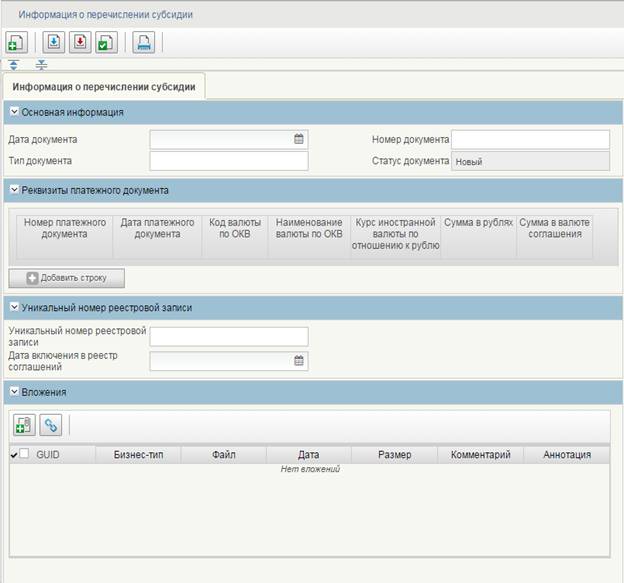Collapse the Основная информация section

click(x=14, y=112)
